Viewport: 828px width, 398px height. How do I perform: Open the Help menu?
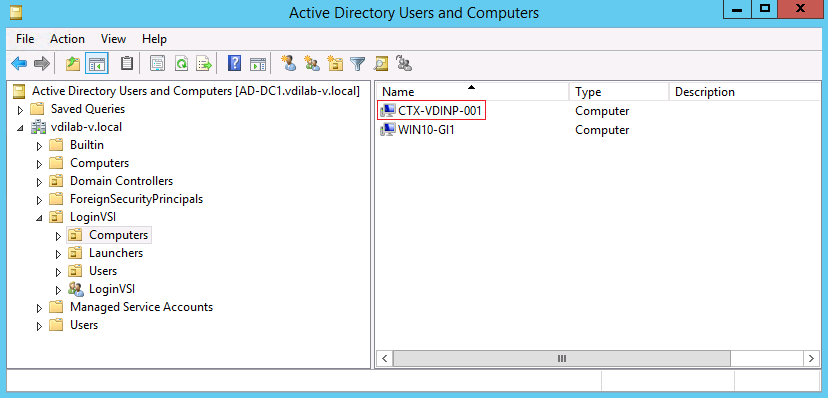154,39
